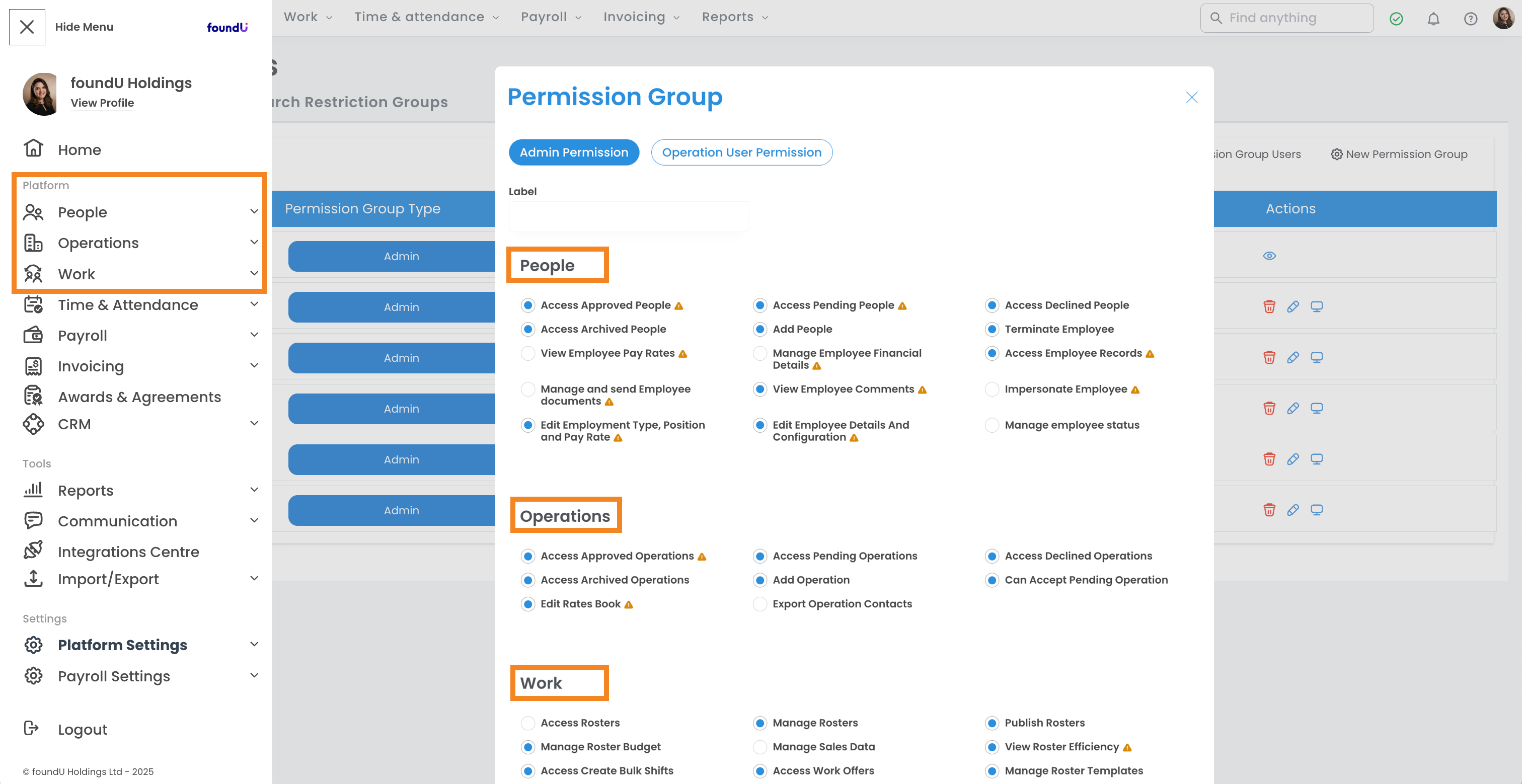Viewport: 1522px width, 784px height.
Task: Click the Logout icon
Action: 31,728
